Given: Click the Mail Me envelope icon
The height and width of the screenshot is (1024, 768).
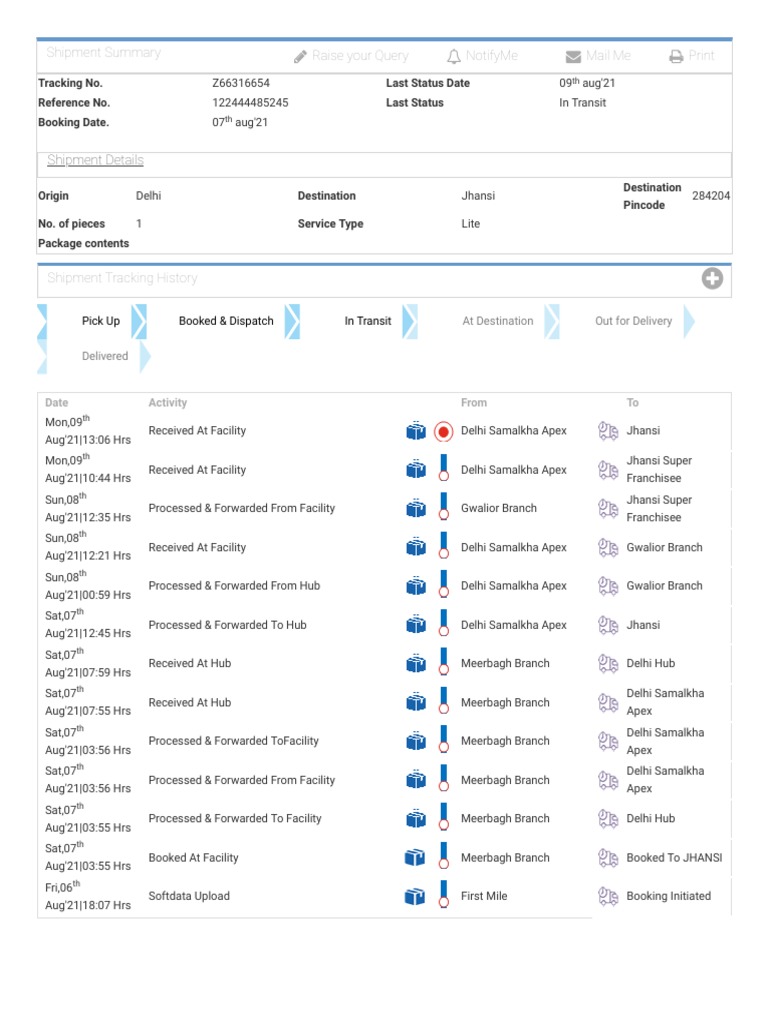Looking at the screenshot, I should 573,57.
